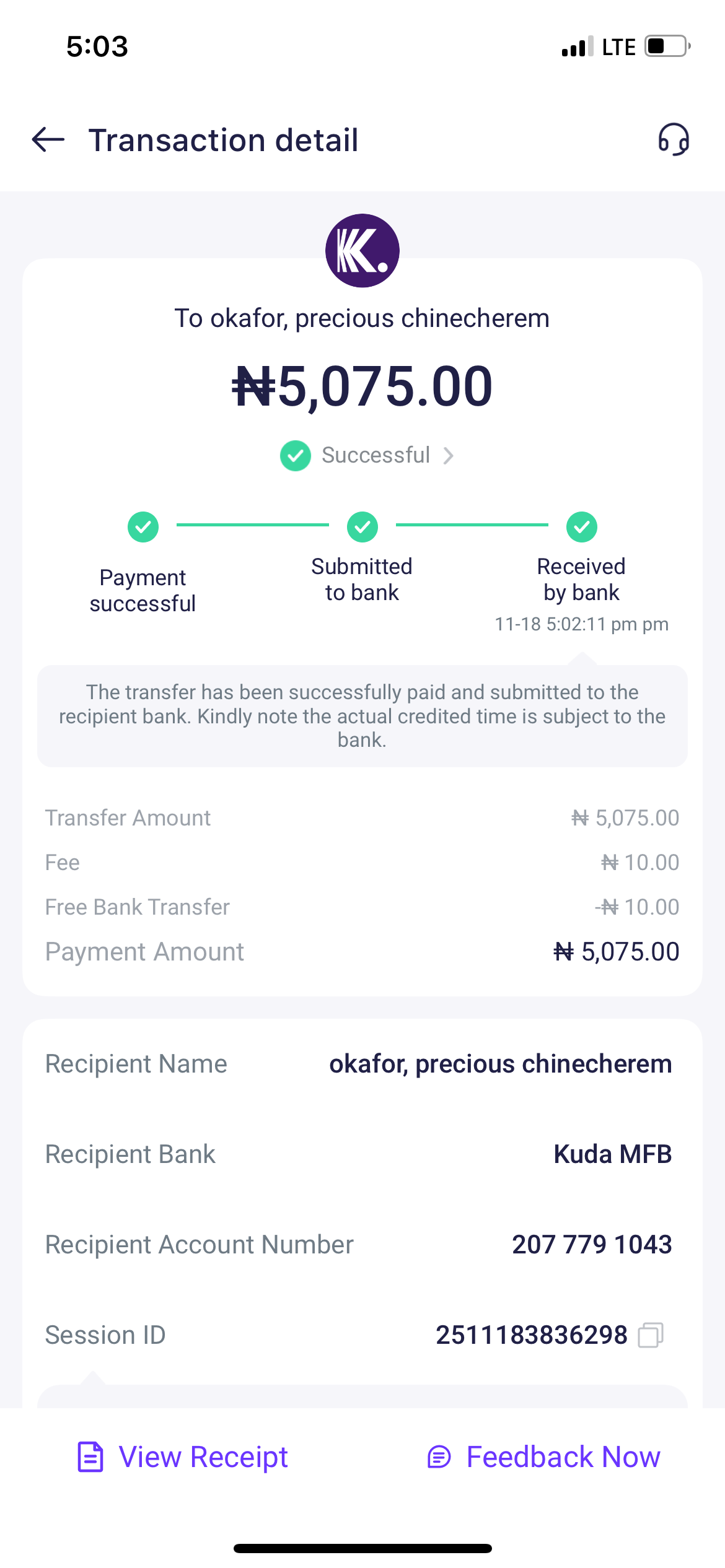Tap the Session ID number 2511183836298
This screenshot has width=725, height=1568.
pyautogui.click(x=531, y=1335)
